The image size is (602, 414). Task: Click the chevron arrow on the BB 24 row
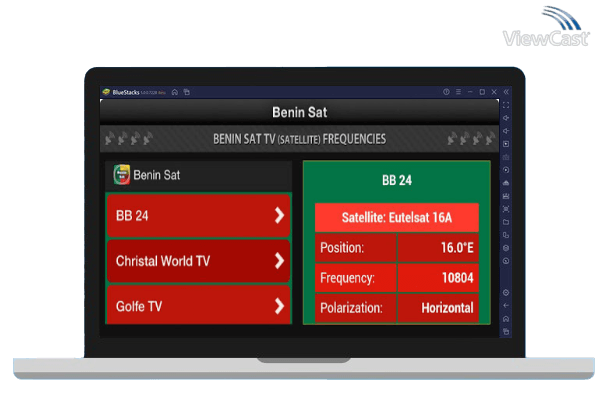click(x=280, y=215)
